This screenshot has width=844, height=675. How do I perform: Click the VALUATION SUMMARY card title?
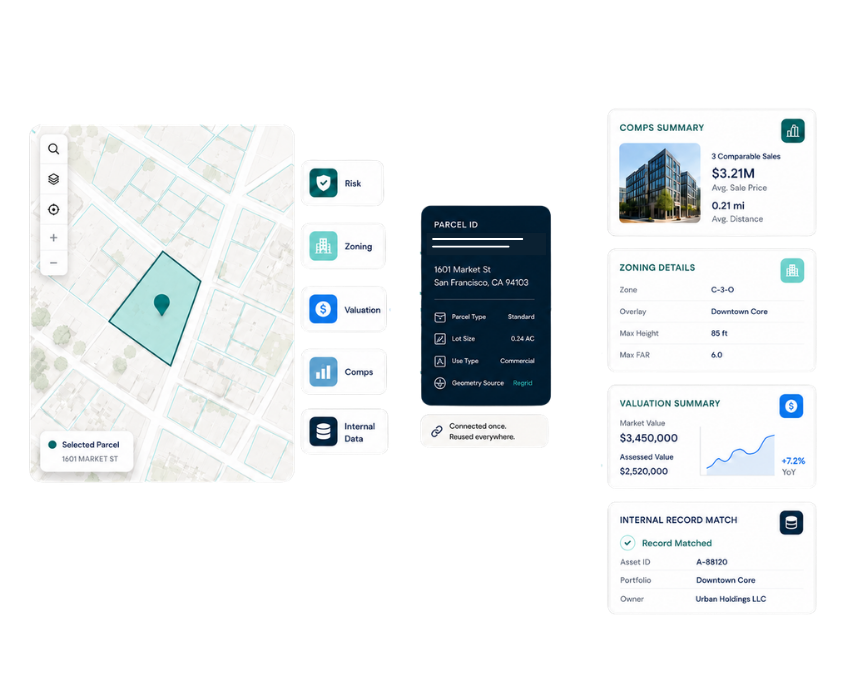pos(670,404)
